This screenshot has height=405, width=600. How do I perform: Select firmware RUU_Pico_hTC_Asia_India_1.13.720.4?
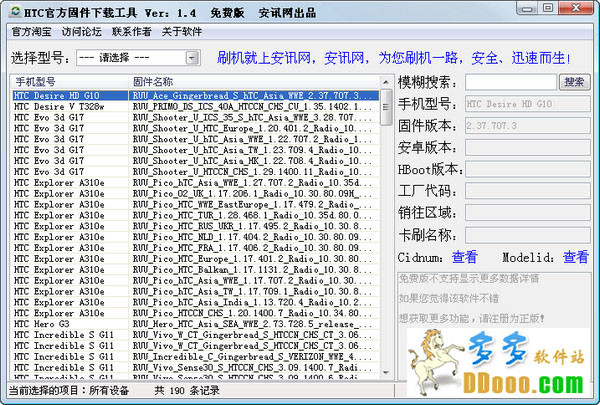click(x=196, y=302)
